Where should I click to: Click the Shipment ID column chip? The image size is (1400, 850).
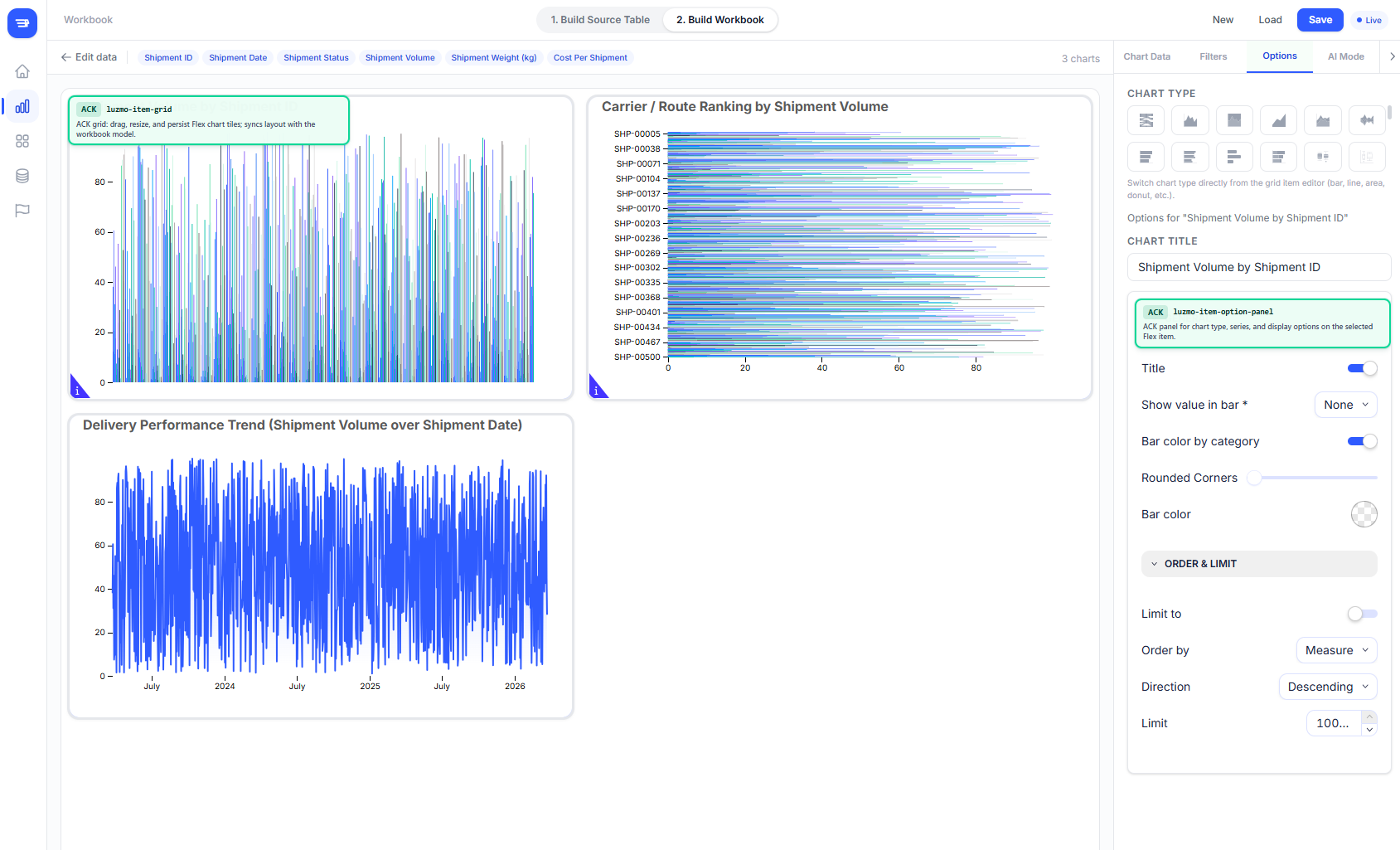[x=168, y=57]
